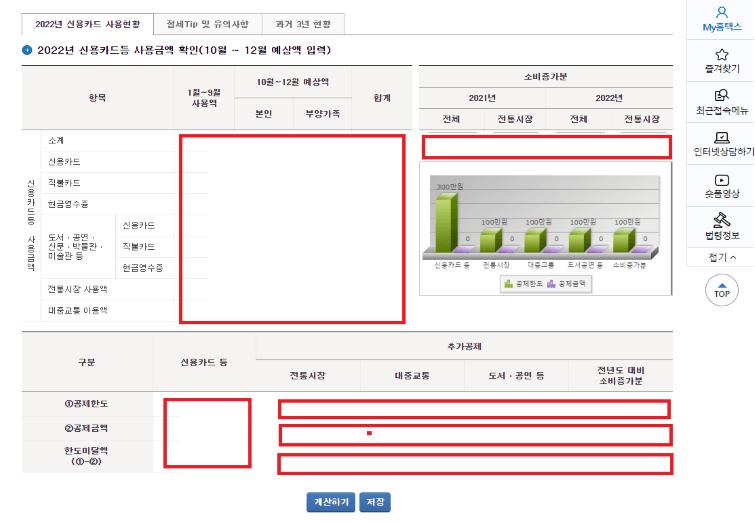
Task: Click the 구분 header in lower table
Action: point(87,362)
